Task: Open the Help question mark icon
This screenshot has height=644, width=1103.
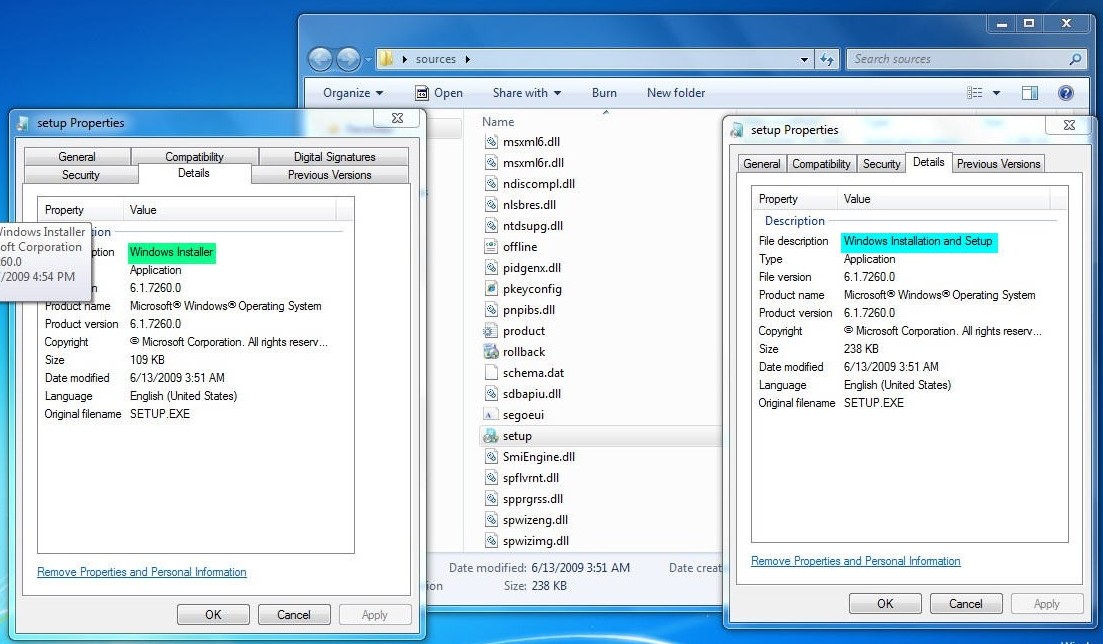Action: click(x=1066, y=93)
